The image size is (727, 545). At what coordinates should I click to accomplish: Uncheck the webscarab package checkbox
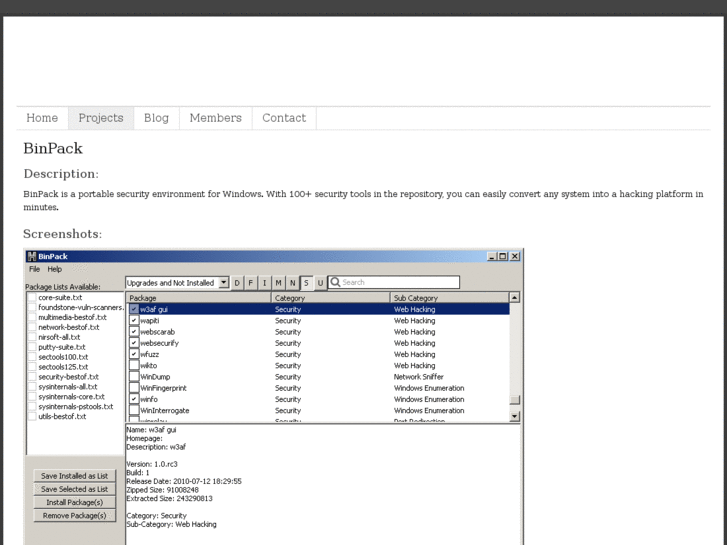(134, 332)
